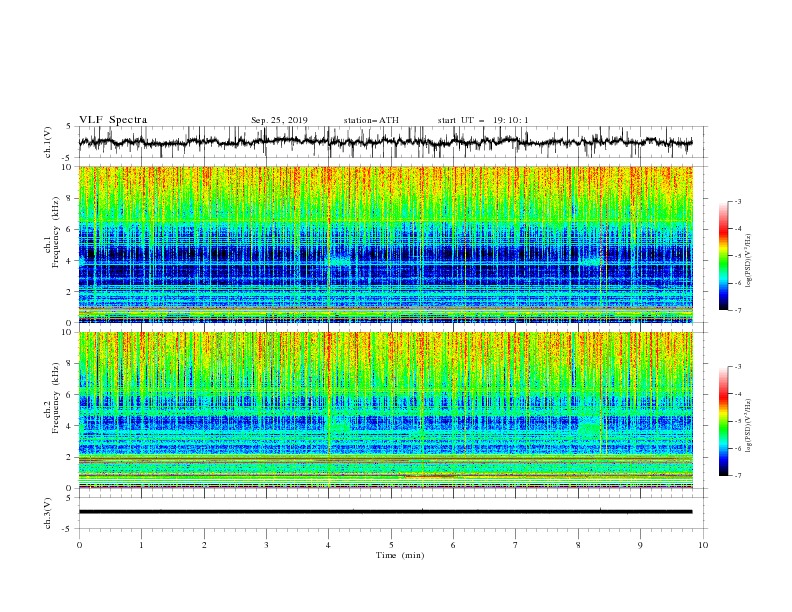Screen dimensions: 792x612
Task: Click the "5" volt tick on ch.1(V) axis
Action: click(x=69, y=127)
